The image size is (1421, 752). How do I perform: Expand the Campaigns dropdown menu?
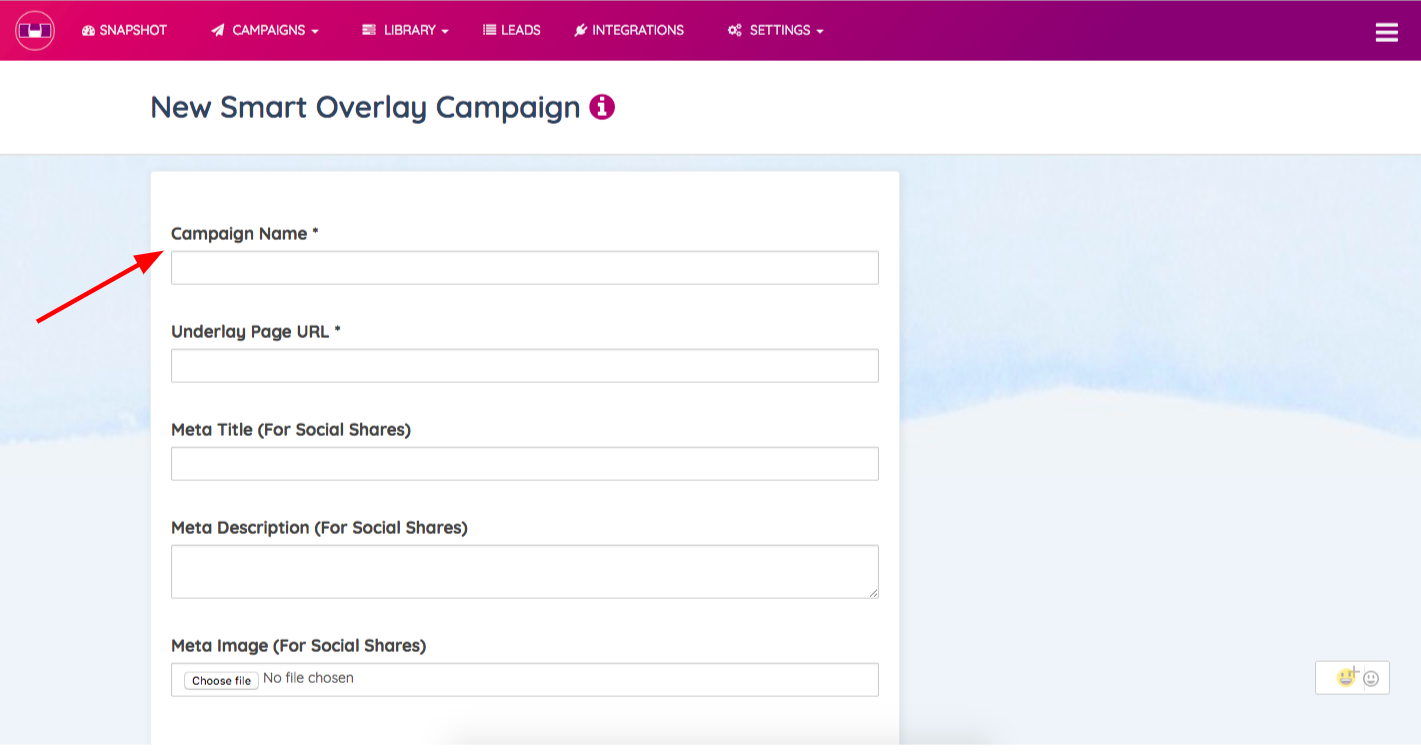(265, 30)
